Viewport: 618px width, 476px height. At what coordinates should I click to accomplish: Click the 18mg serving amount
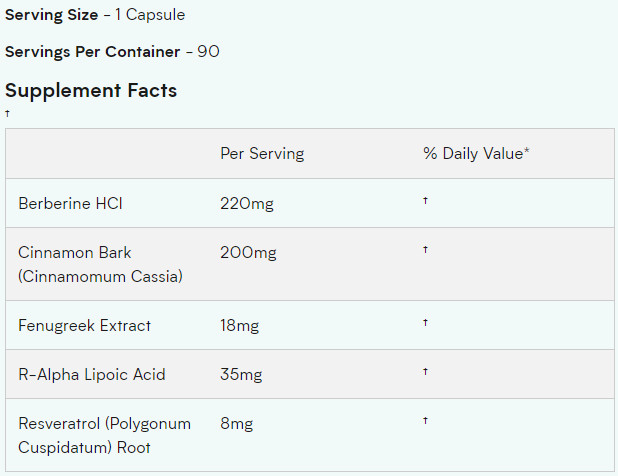coord(240,326)
